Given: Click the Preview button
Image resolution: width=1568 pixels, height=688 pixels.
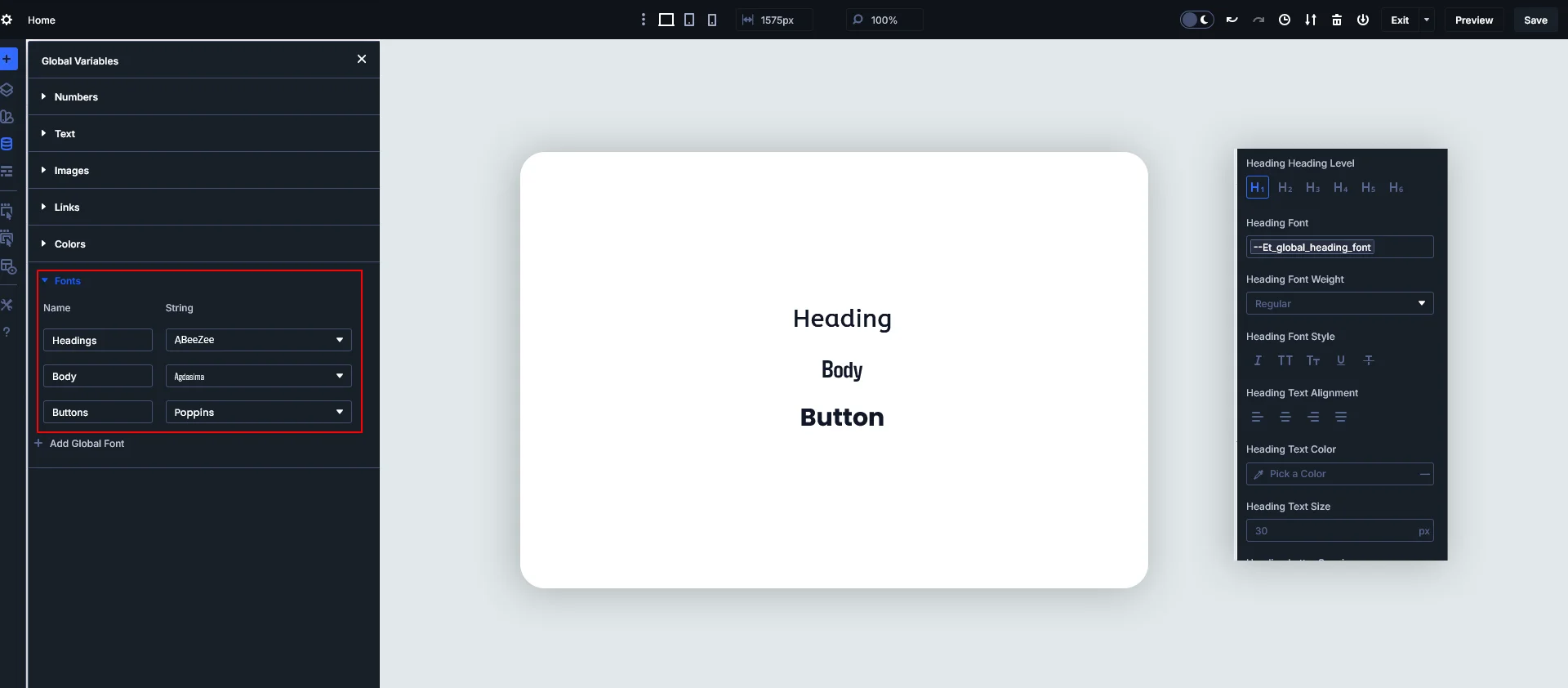Looking at the screenshot, I should pos(1473,20).
